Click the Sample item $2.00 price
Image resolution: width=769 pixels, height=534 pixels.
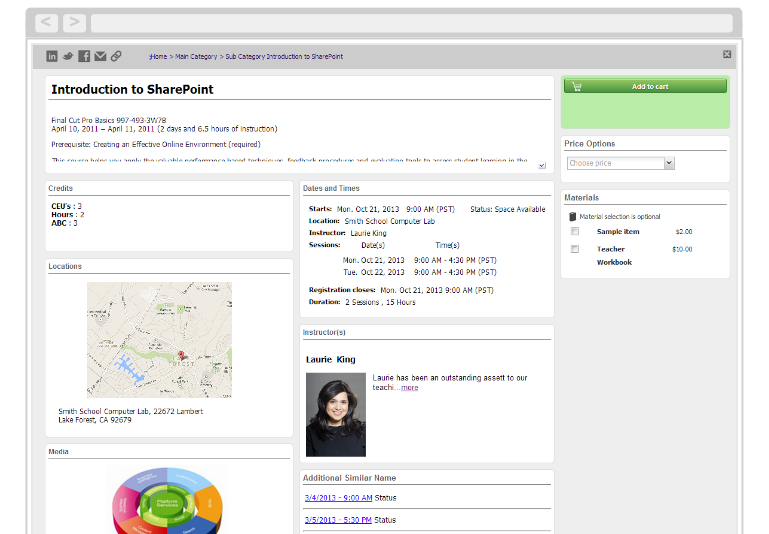684,231
